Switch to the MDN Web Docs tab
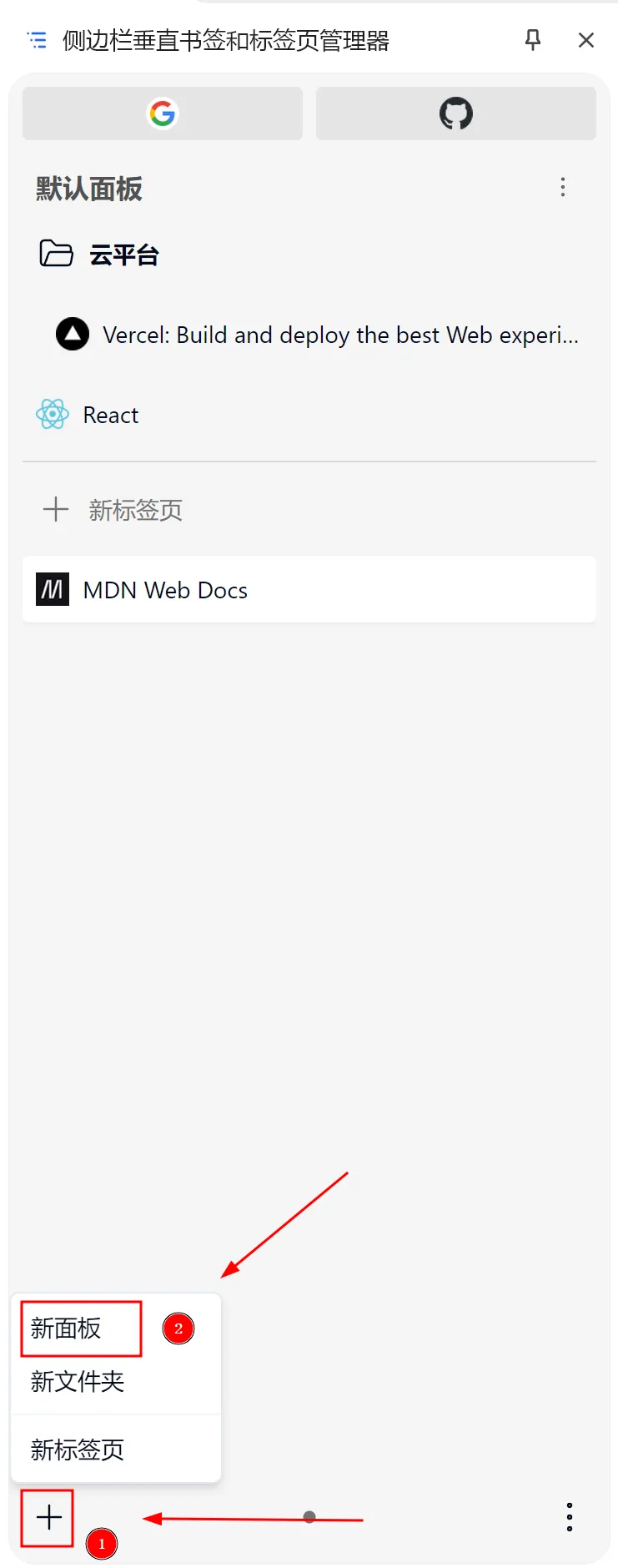The width and height of the screenshot is (618, 1568). (x=309, y=590)
